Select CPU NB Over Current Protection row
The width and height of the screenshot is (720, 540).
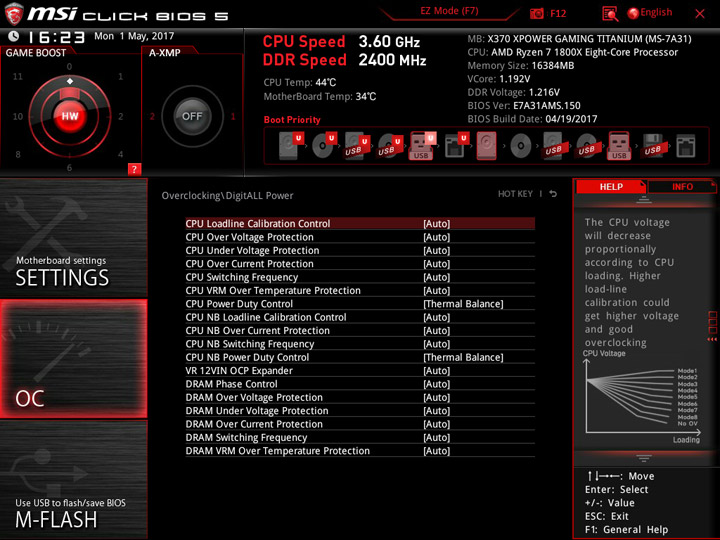coord(360,331)
